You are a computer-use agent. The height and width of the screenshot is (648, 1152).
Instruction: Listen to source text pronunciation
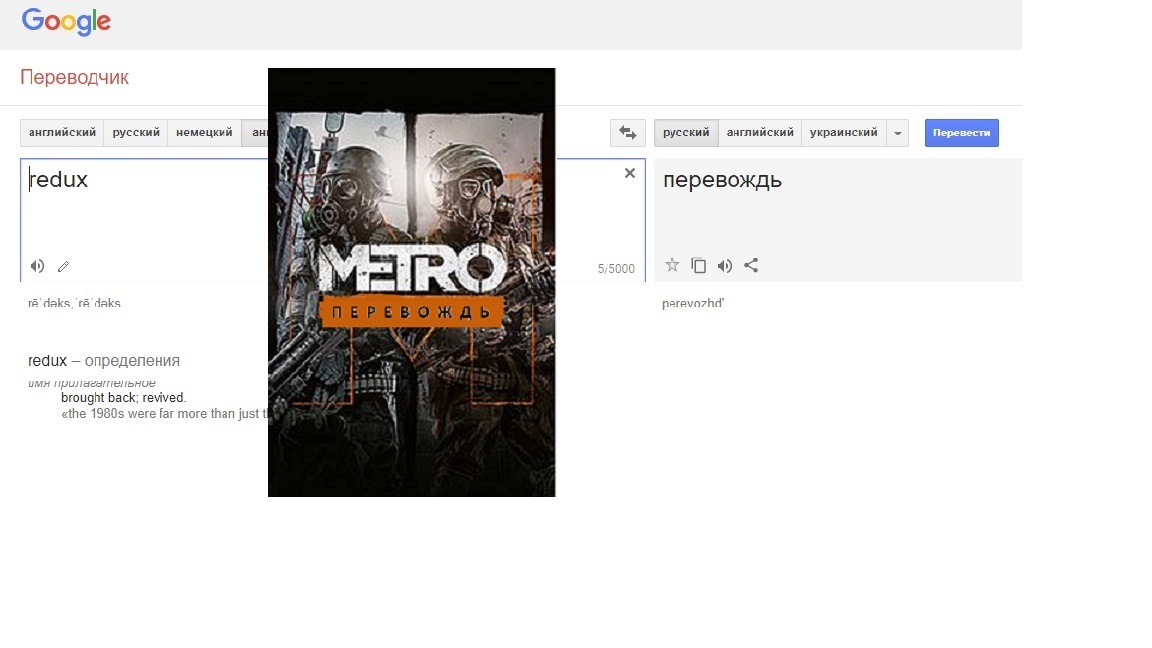pyautogui.click(x=37, y=266)
